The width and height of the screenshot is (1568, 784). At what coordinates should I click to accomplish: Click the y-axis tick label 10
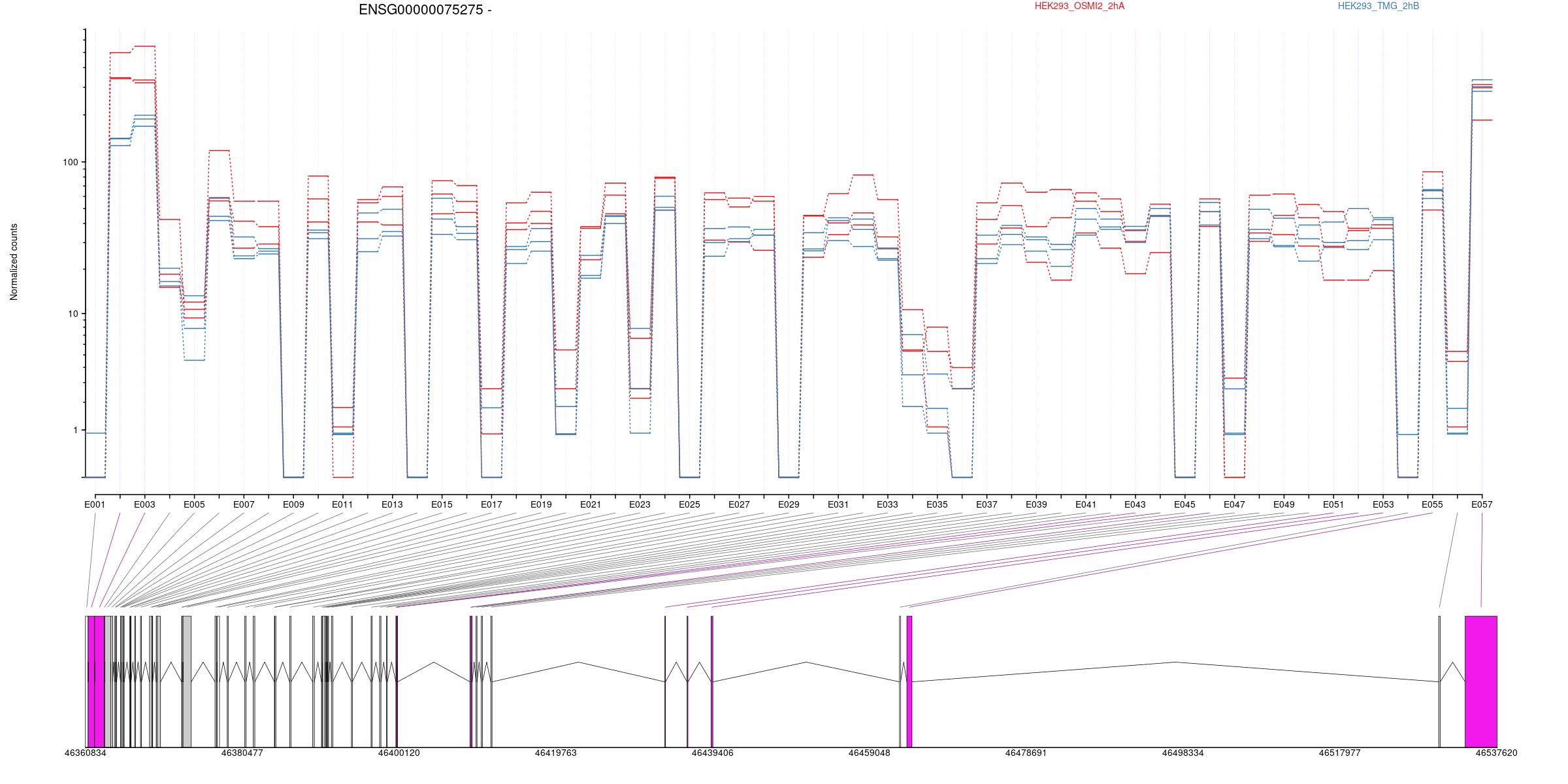pyautogui.click(x=73, y=314)
